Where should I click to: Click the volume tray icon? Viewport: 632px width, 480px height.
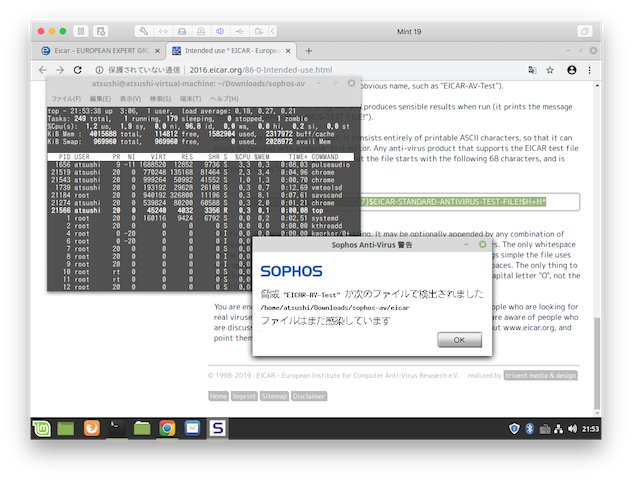coord(572,429)
